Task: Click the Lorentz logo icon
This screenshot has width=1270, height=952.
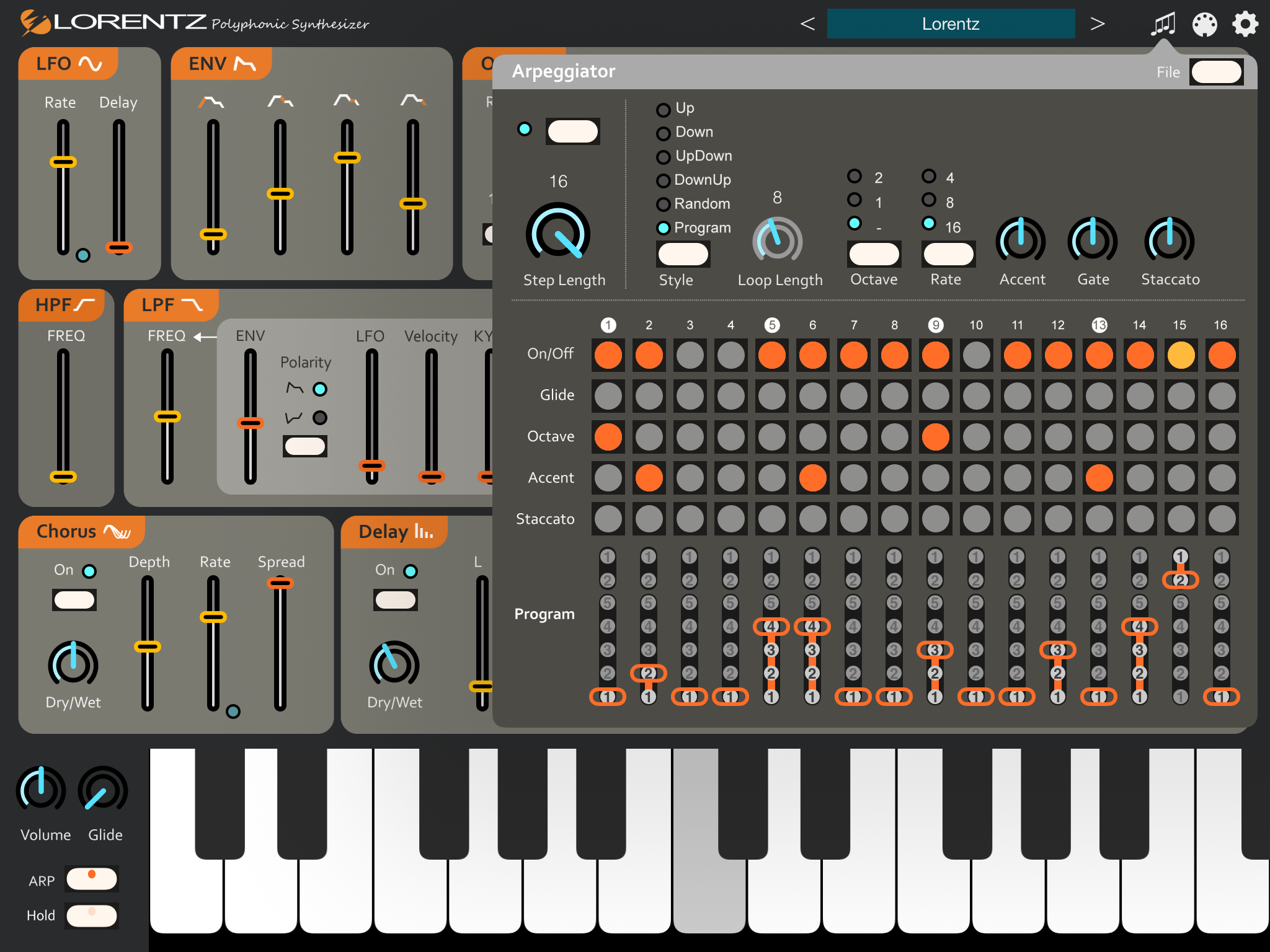Action: click(35, 23)
